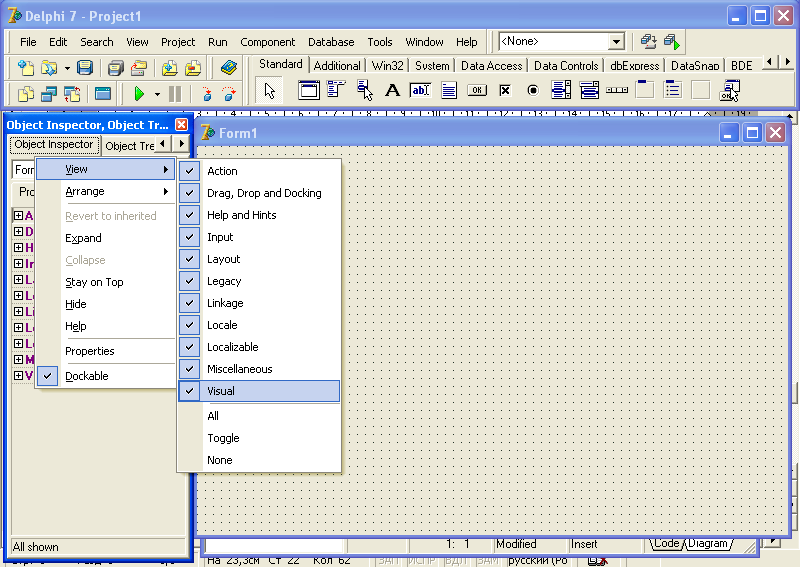Select the Edit component (ab icon)

(420, 90)
